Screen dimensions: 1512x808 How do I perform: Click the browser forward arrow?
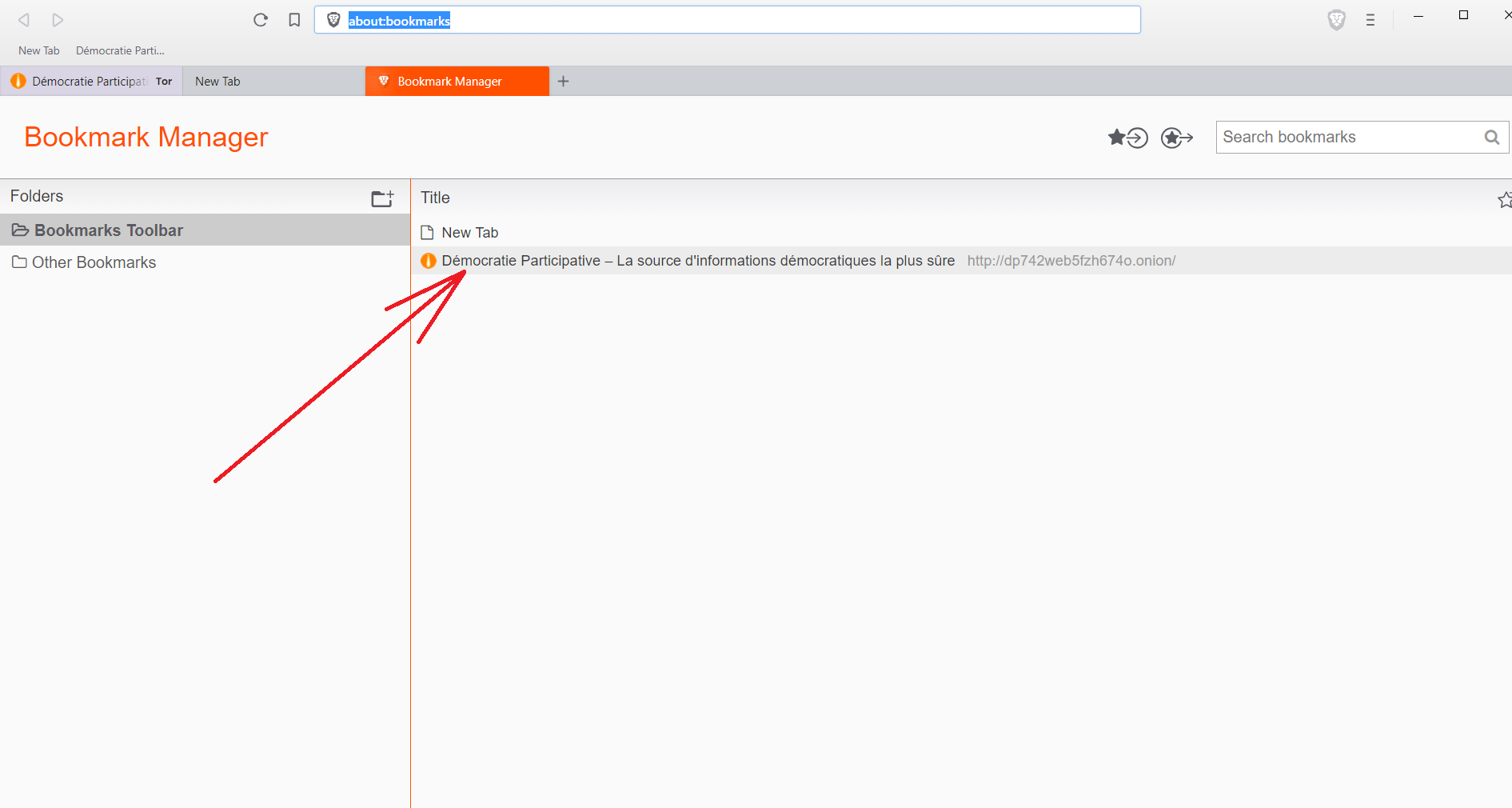58,20
